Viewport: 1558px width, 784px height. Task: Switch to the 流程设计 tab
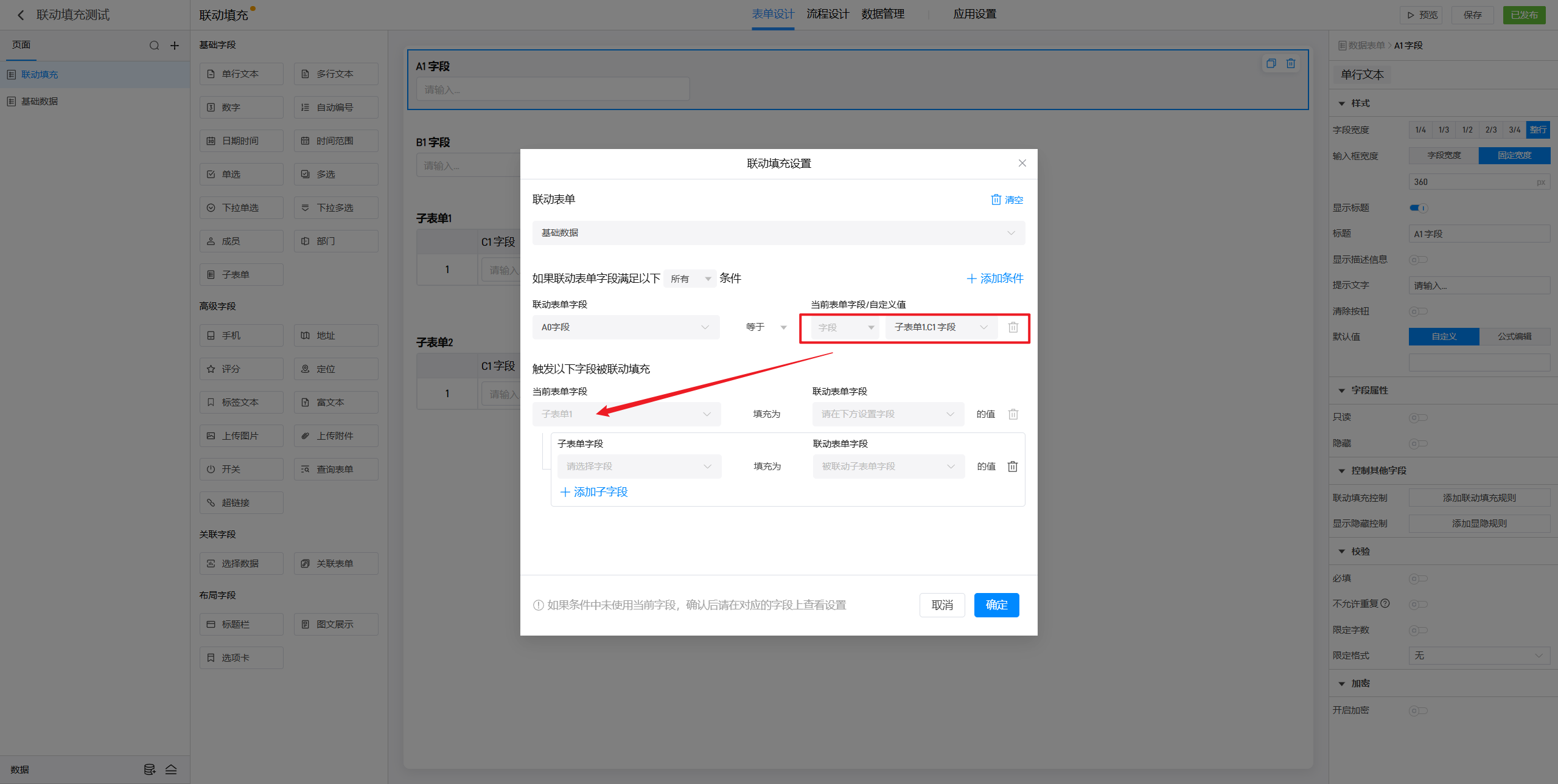(827, 14)
